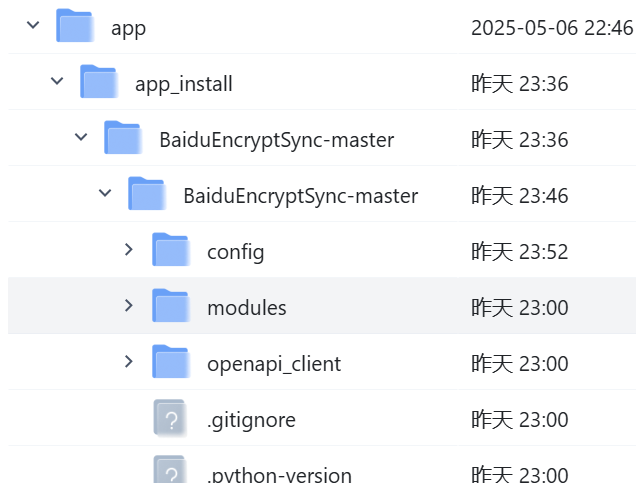Collapse the app folder chevron
This screenshot has height=483, width=636.
[33, 26]
